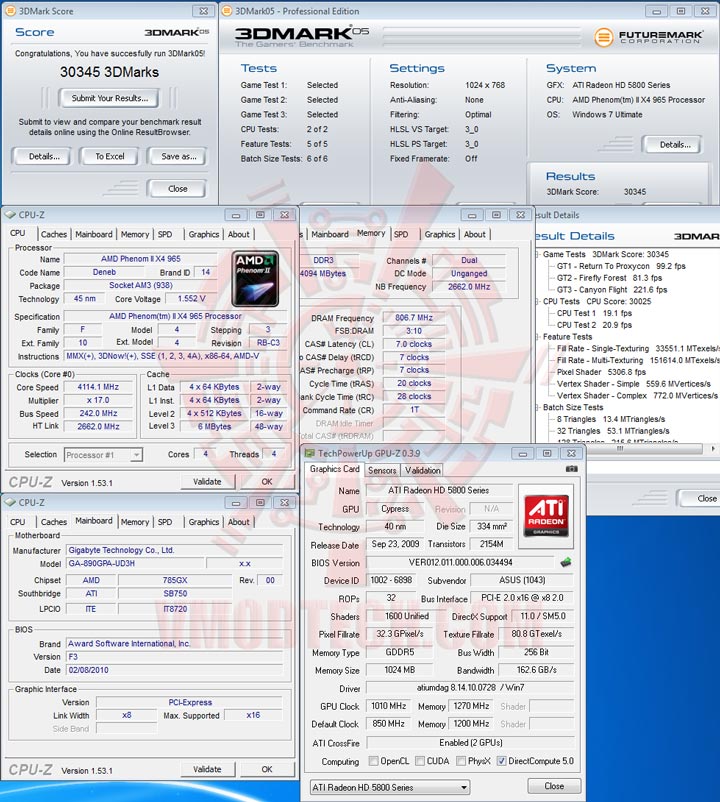Click the ATI CrossFire Enabled (2 GPUs) field

[470, 742]
